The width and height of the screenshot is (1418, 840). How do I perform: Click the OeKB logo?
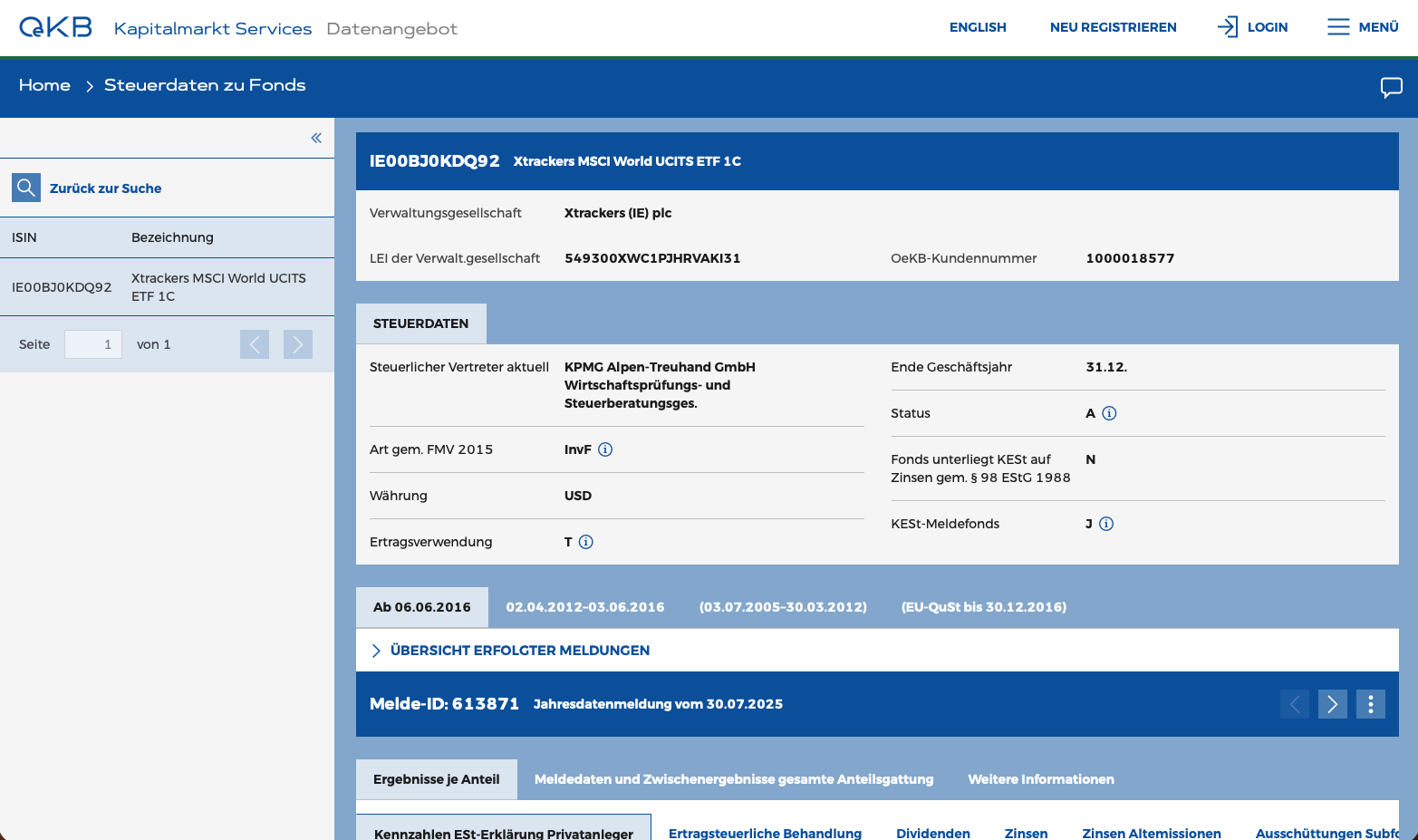click(55, 26)
